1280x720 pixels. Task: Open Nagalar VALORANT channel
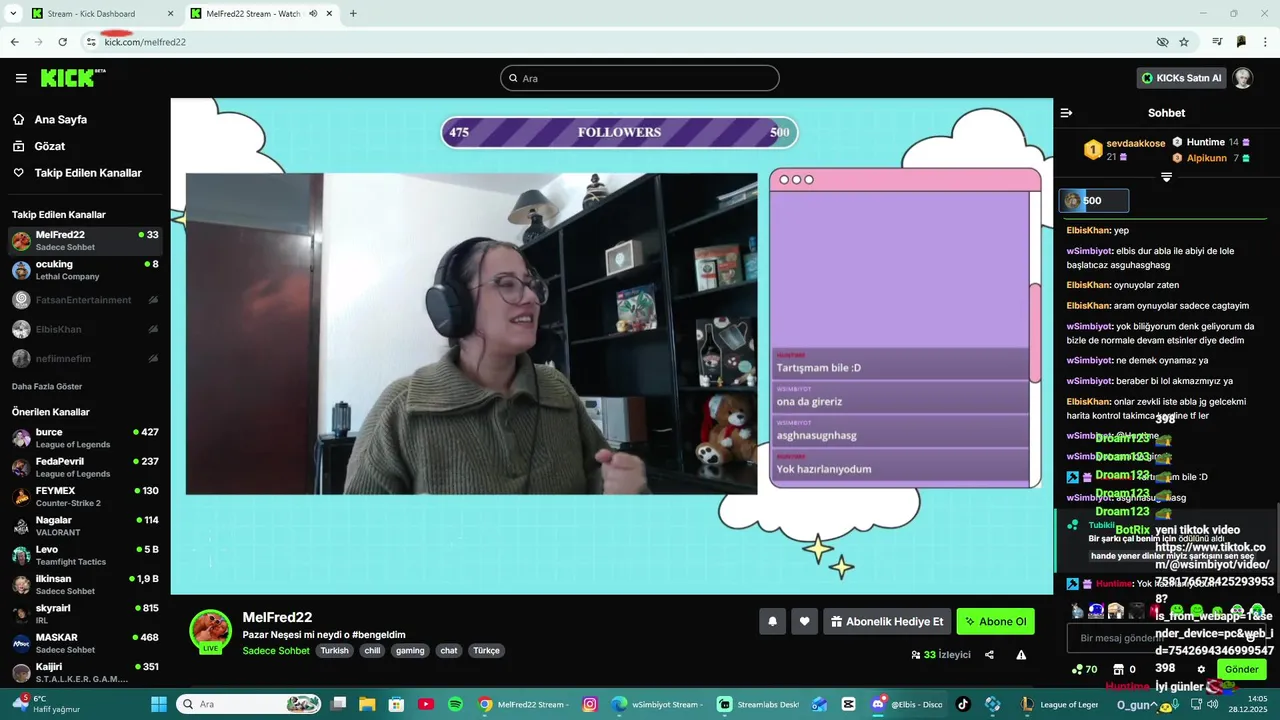[x=85, y=526]
